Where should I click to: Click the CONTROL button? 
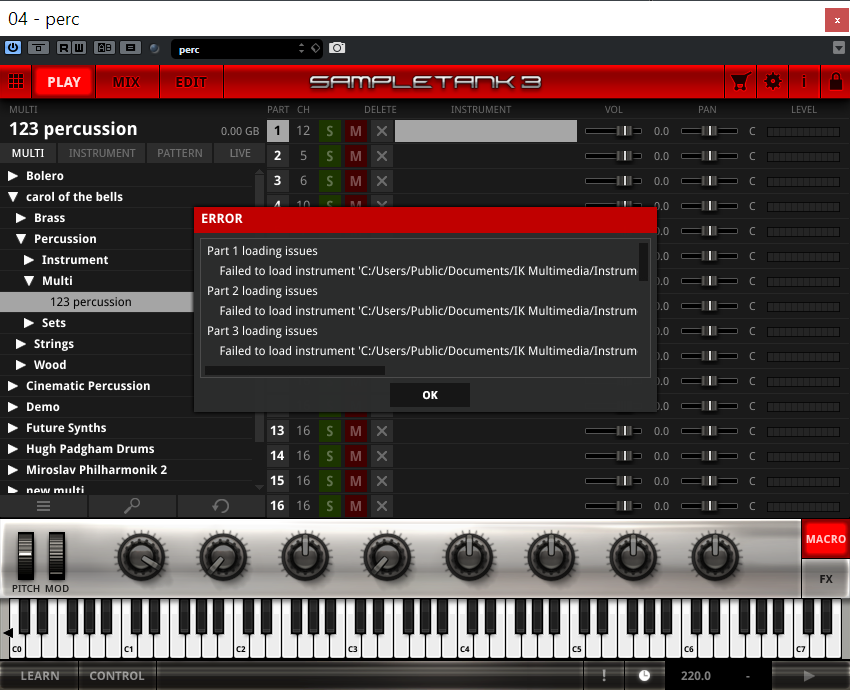[117, 675]
